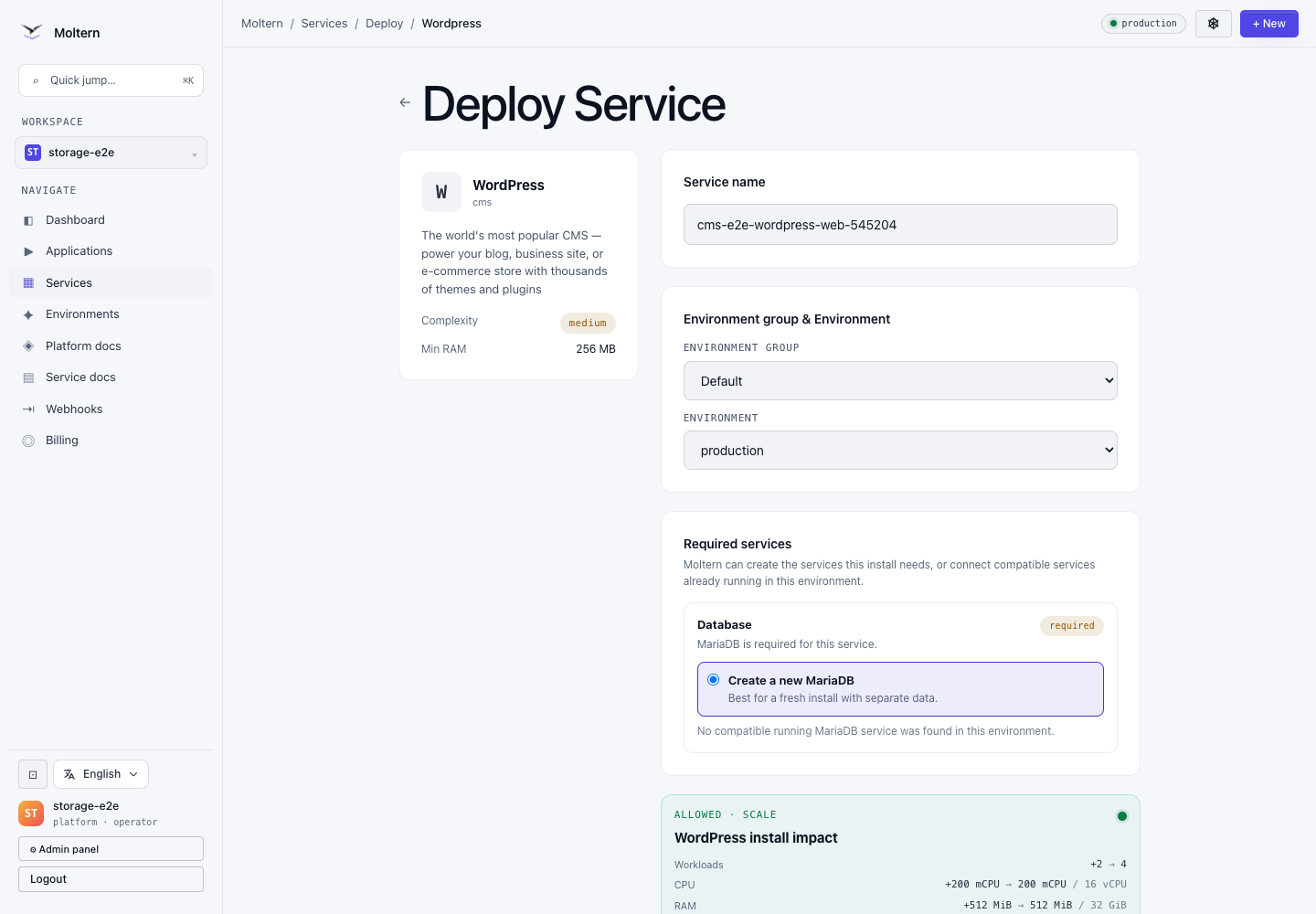Open Webhooks in sidebar
Viewport: 1316px width, 914px height.
111,409
